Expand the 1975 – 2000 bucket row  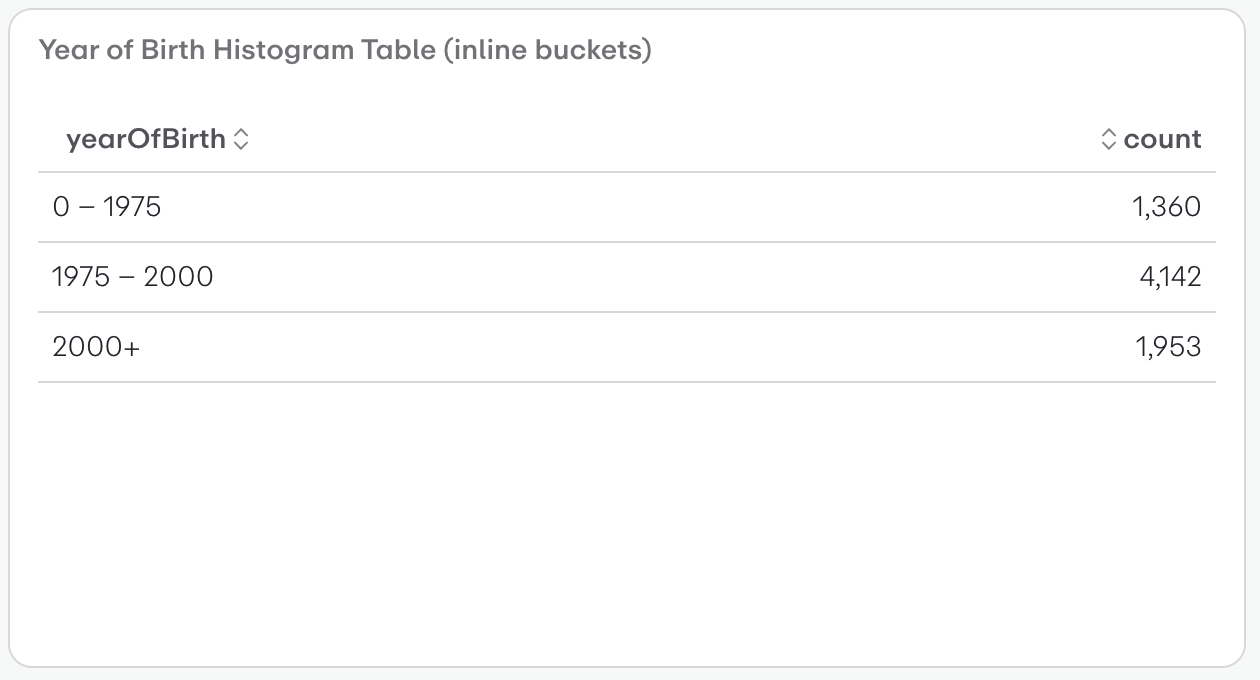[x=131, y=277]
